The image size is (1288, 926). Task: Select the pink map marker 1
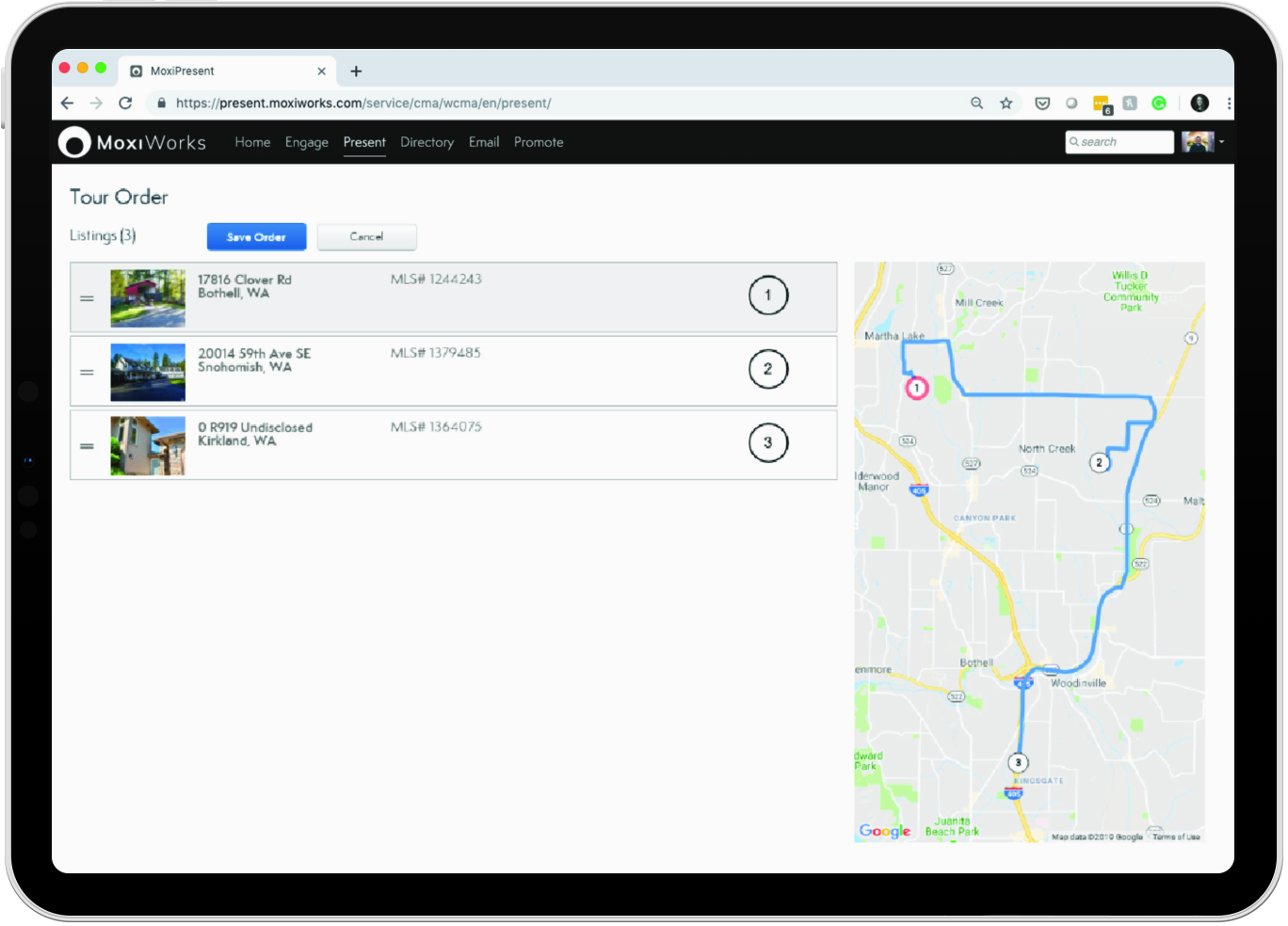(x=916, y=388)
